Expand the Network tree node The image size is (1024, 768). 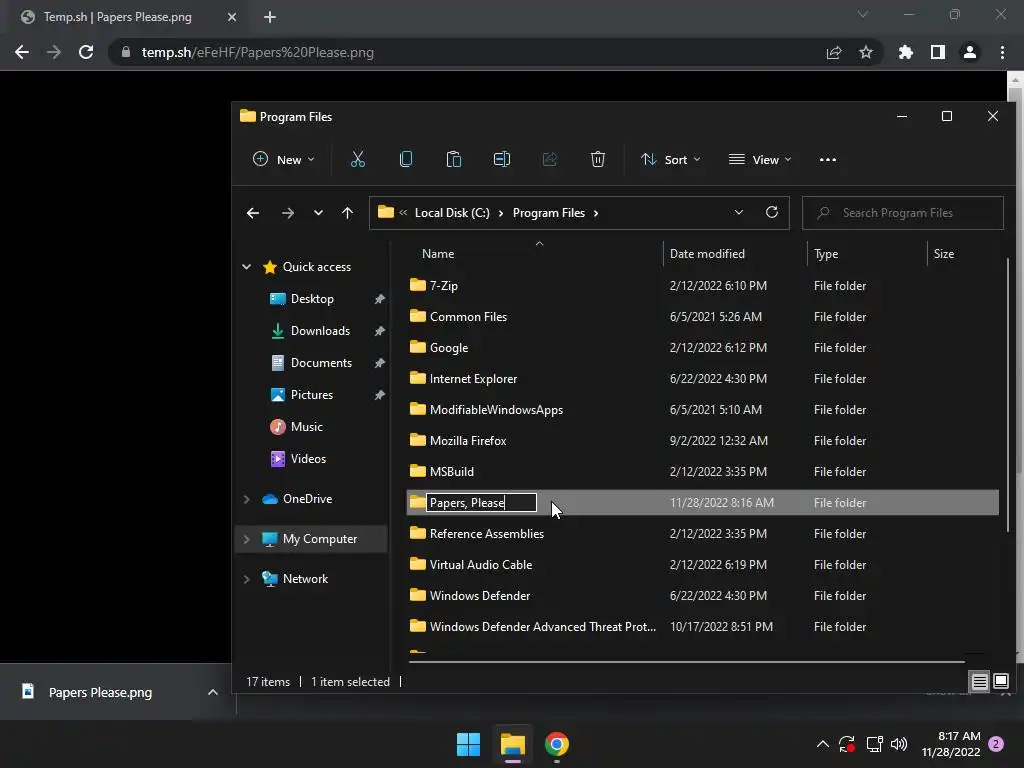coord(247,579)
